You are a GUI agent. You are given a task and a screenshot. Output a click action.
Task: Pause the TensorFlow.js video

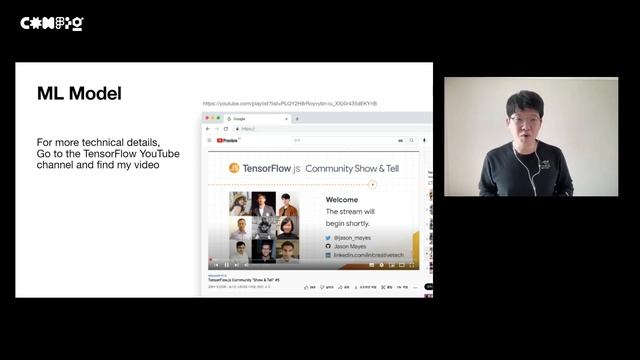coord(227,265)
